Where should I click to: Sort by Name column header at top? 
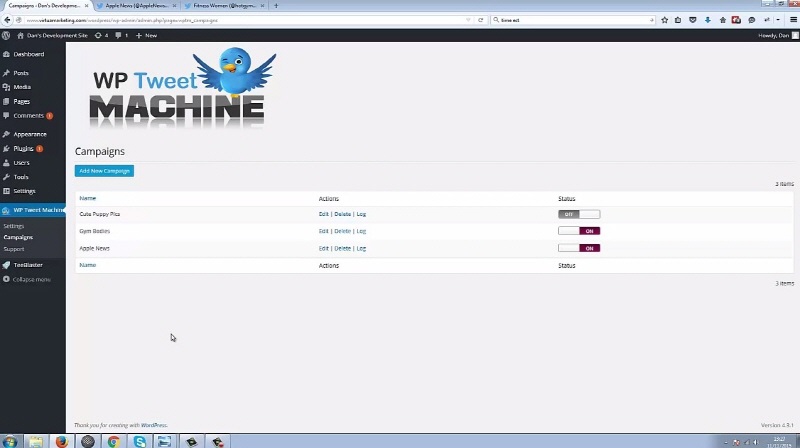pos(88,198)
